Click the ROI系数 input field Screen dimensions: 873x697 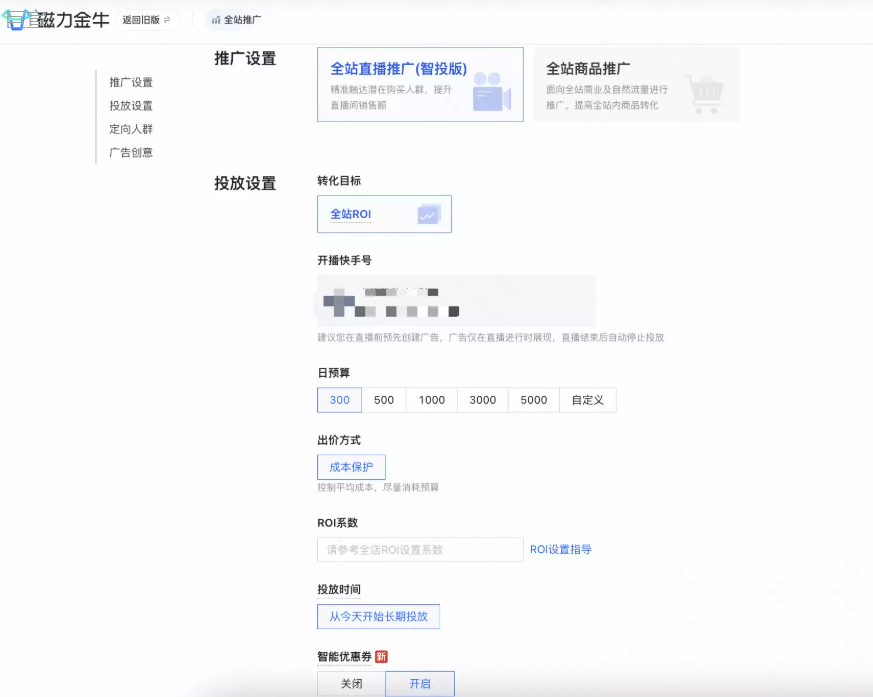[420, 549]
